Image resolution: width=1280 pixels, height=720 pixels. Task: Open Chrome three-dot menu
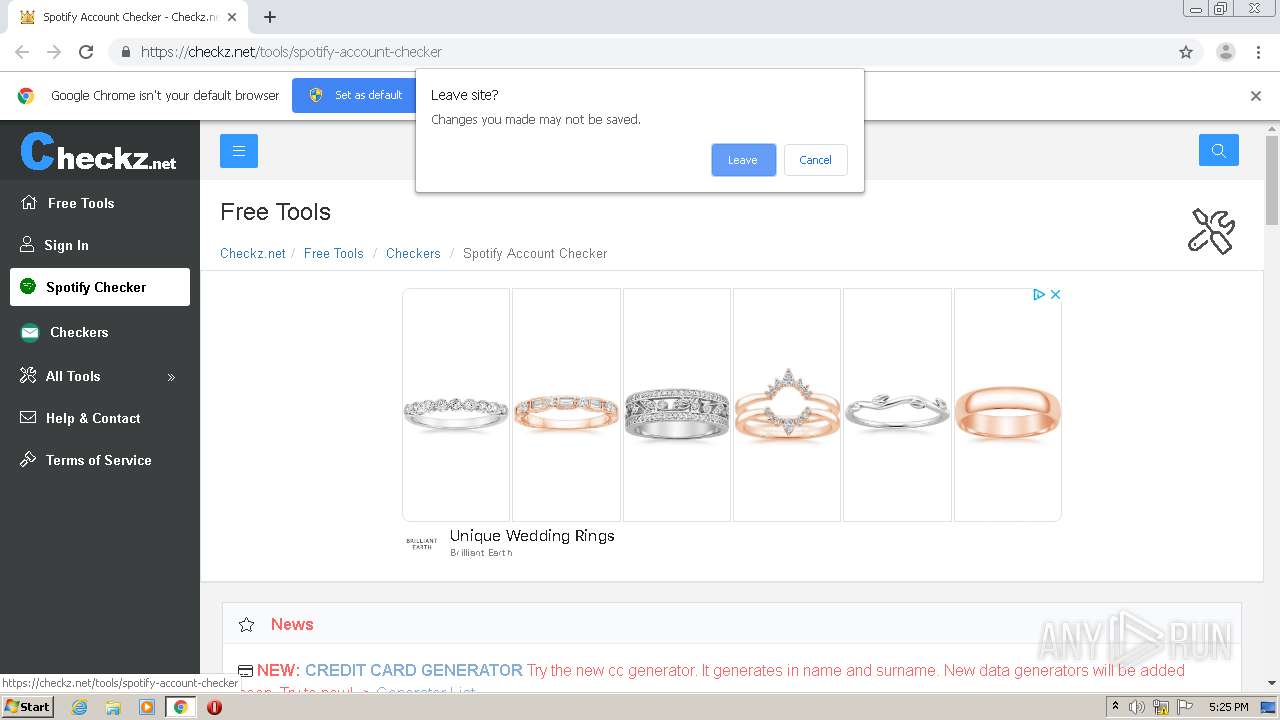1258,52
